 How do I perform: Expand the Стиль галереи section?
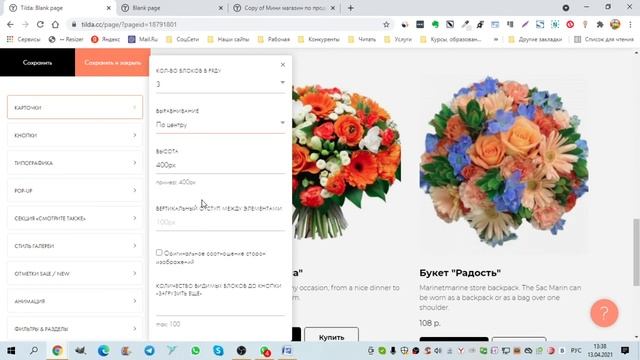point(75,246)
